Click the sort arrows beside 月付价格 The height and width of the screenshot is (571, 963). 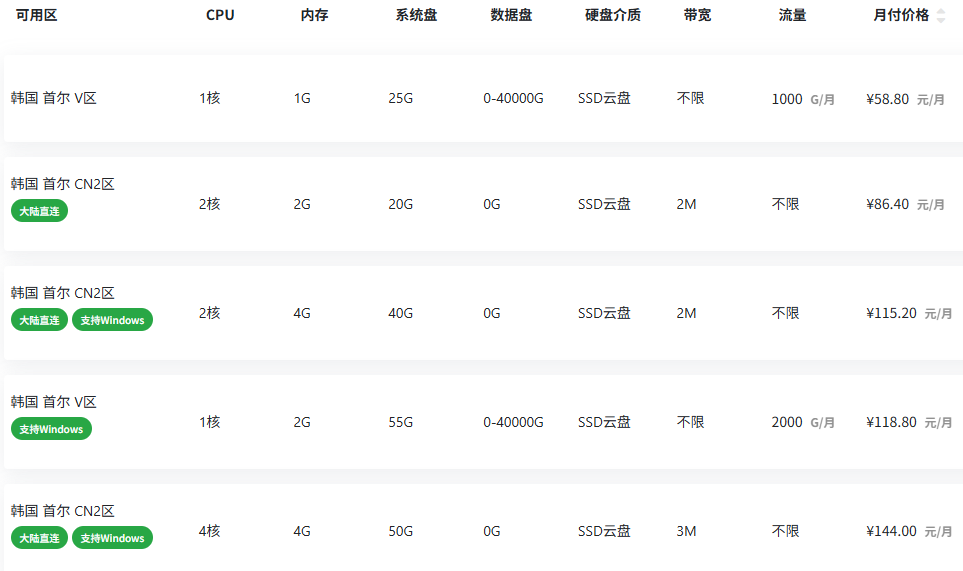pos(940,16)
